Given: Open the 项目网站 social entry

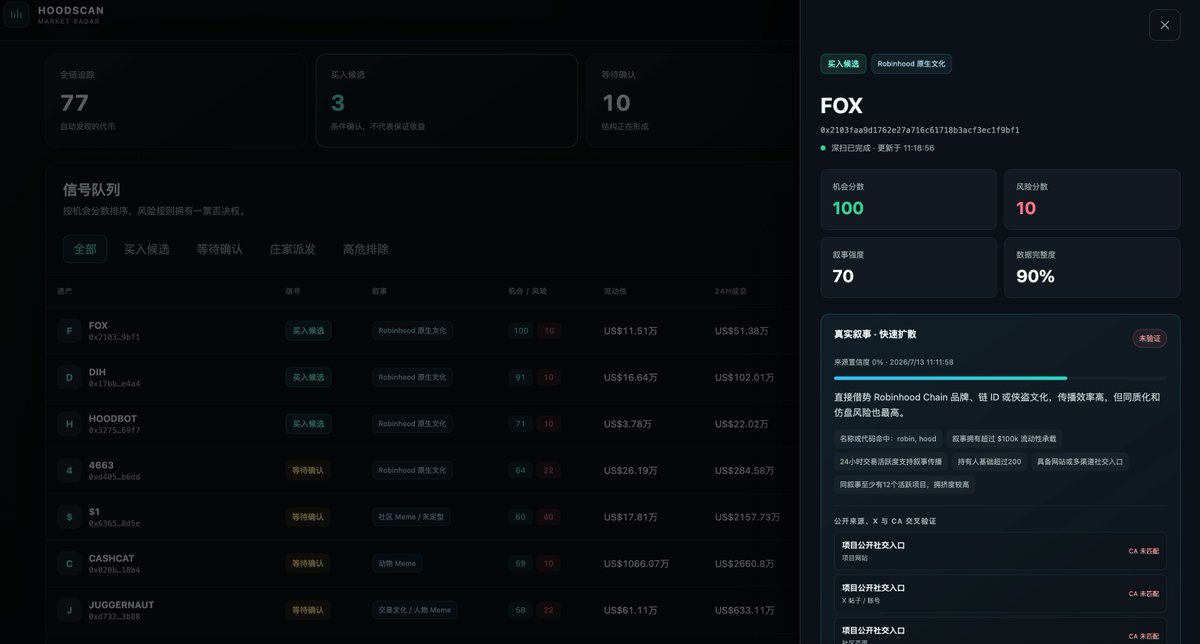Looking at the screenshot, I should (1000, 551).
